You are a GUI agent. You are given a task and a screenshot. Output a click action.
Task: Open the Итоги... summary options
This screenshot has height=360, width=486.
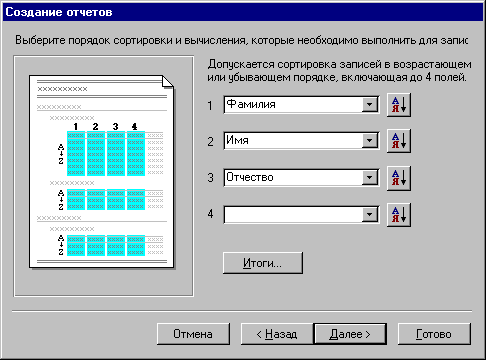[263, 263]
